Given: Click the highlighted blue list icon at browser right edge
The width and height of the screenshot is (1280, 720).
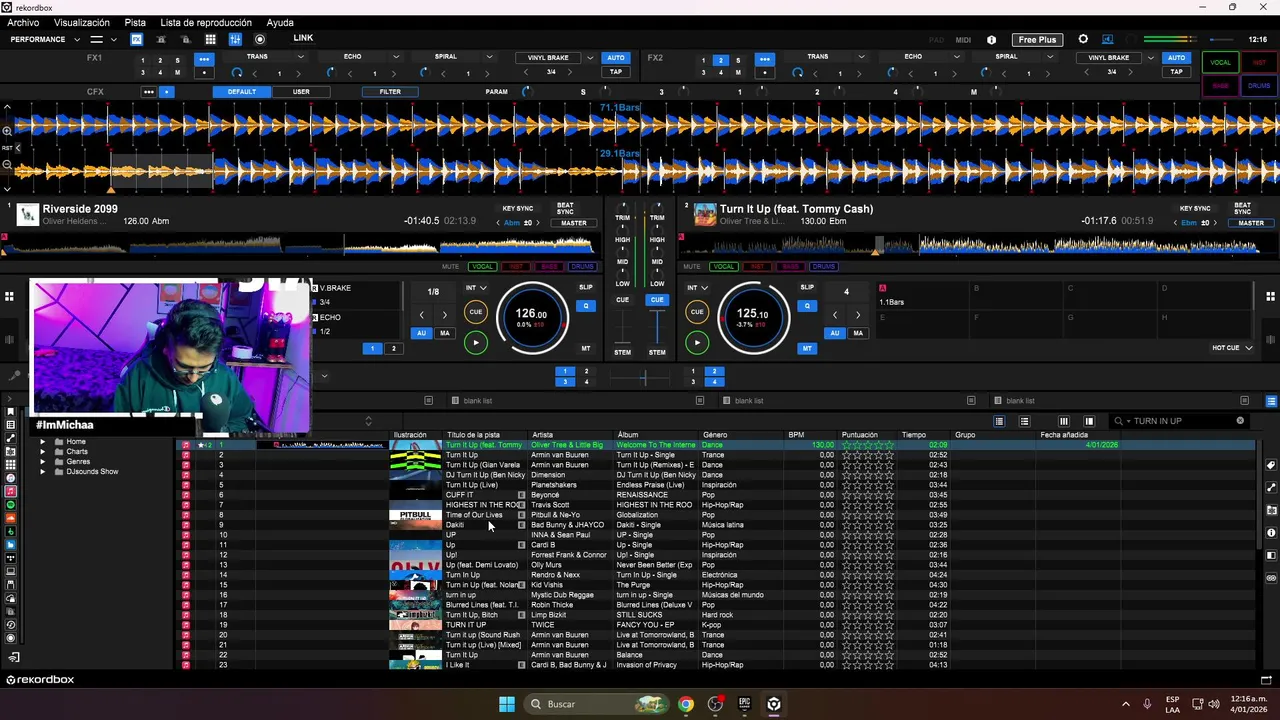Looking at the screenshot, I should click(x=1271, y=401).
